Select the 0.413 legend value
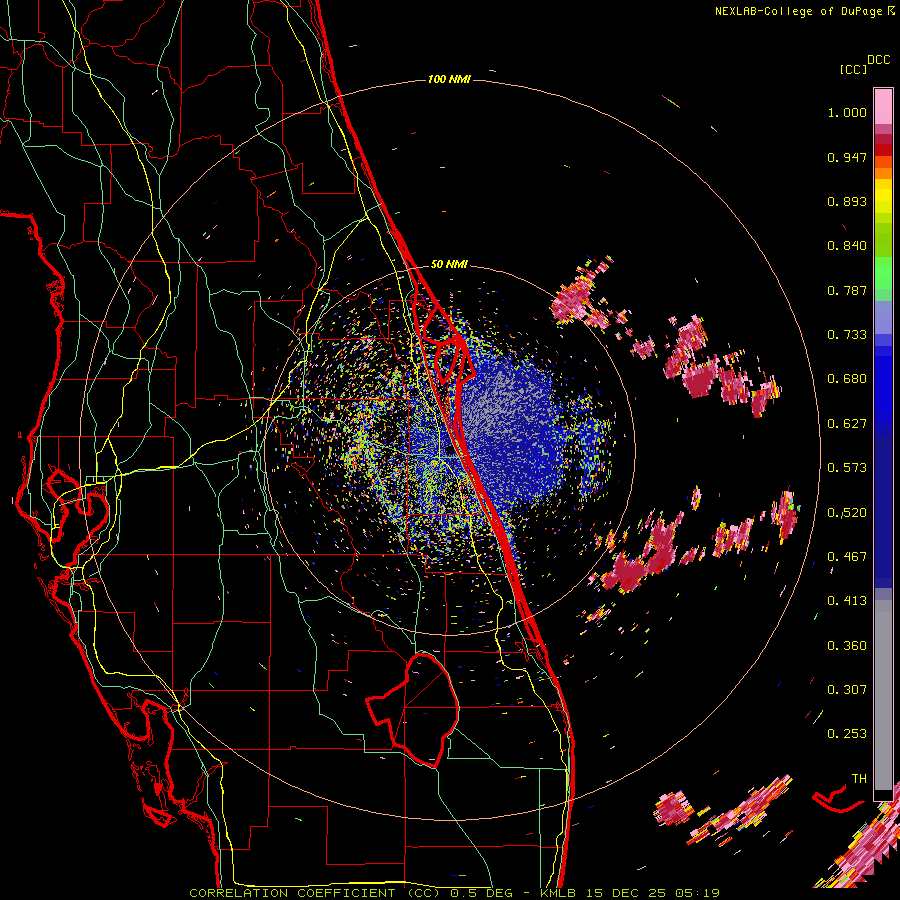Image resolution: width=900 pixels, height=900 pixels. click(x=847, y=601)
